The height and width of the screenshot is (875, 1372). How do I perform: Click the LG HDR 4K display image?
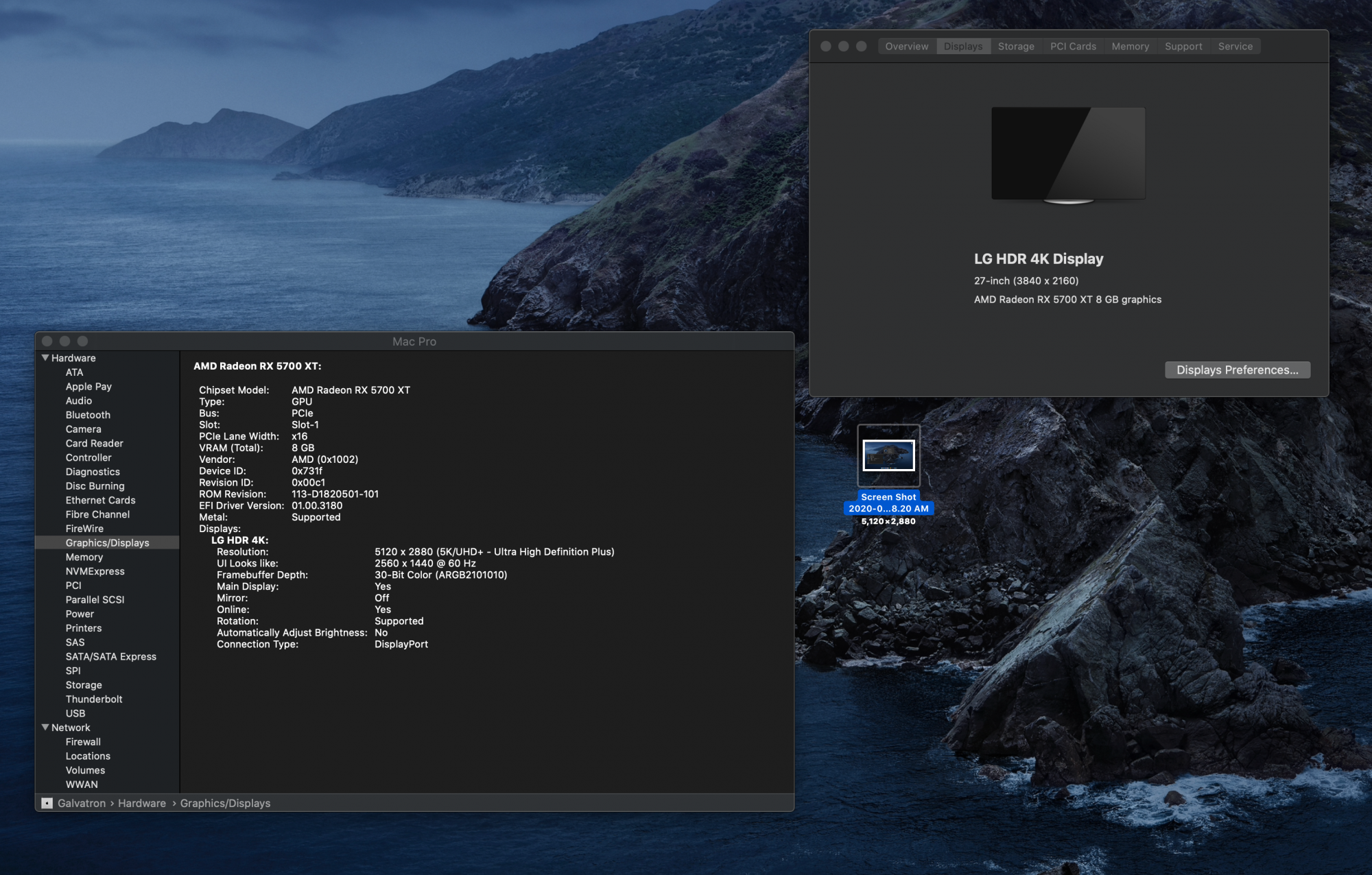[x=1068, y=154]
